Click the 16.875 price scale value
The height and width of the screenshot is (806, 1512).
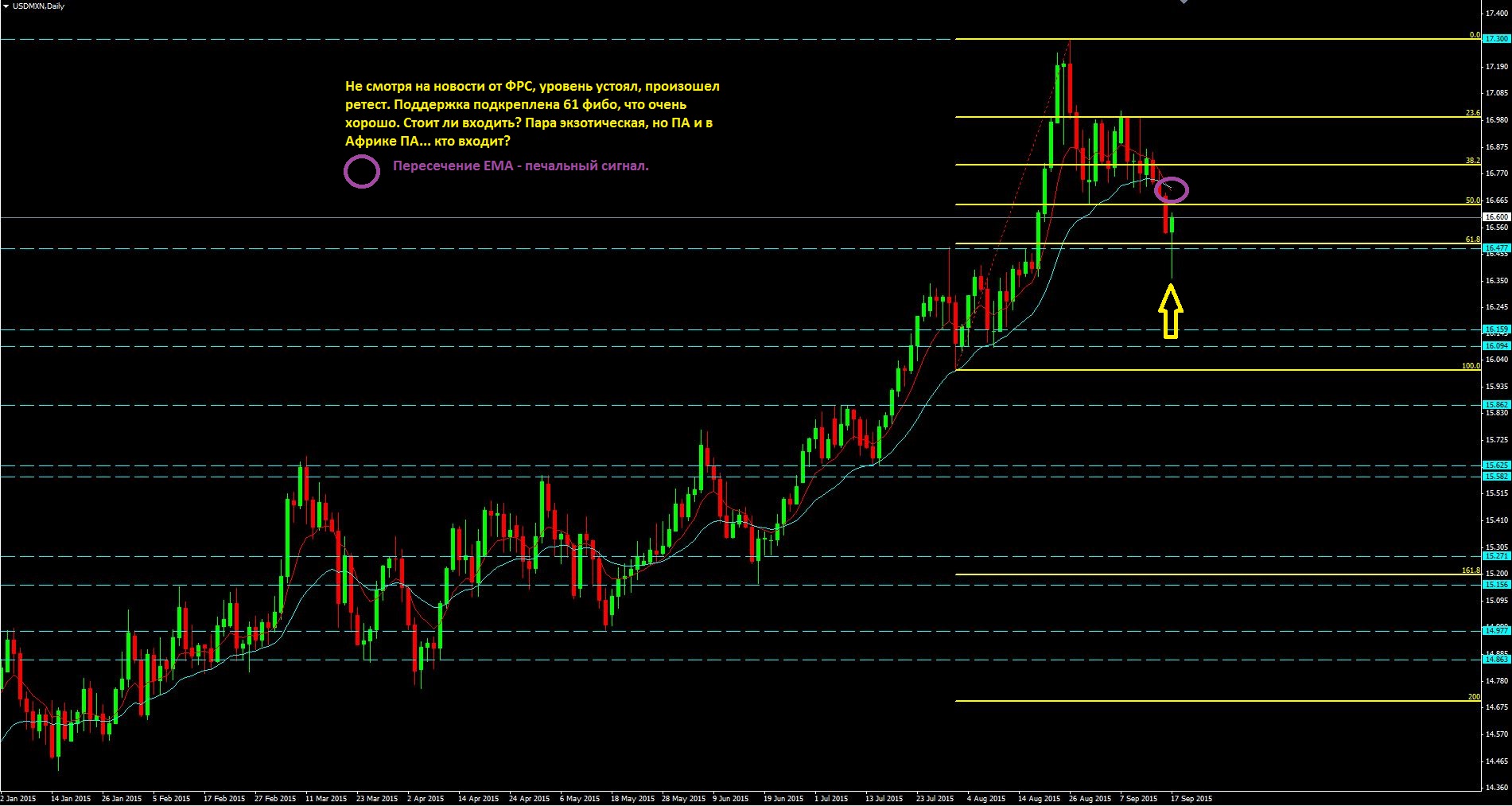coord(1497,147)
